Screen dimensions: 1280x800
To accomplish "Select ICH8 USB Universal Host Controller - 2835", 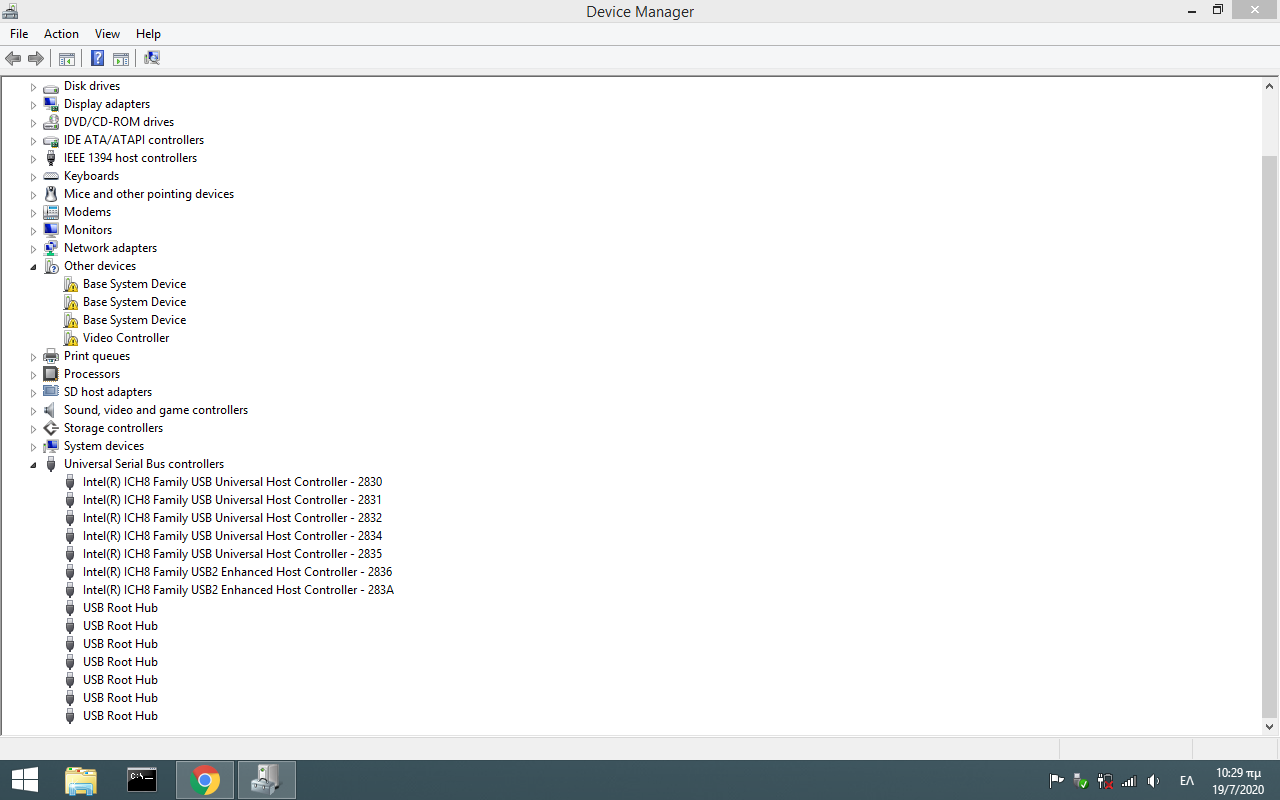I will [232, 554].
